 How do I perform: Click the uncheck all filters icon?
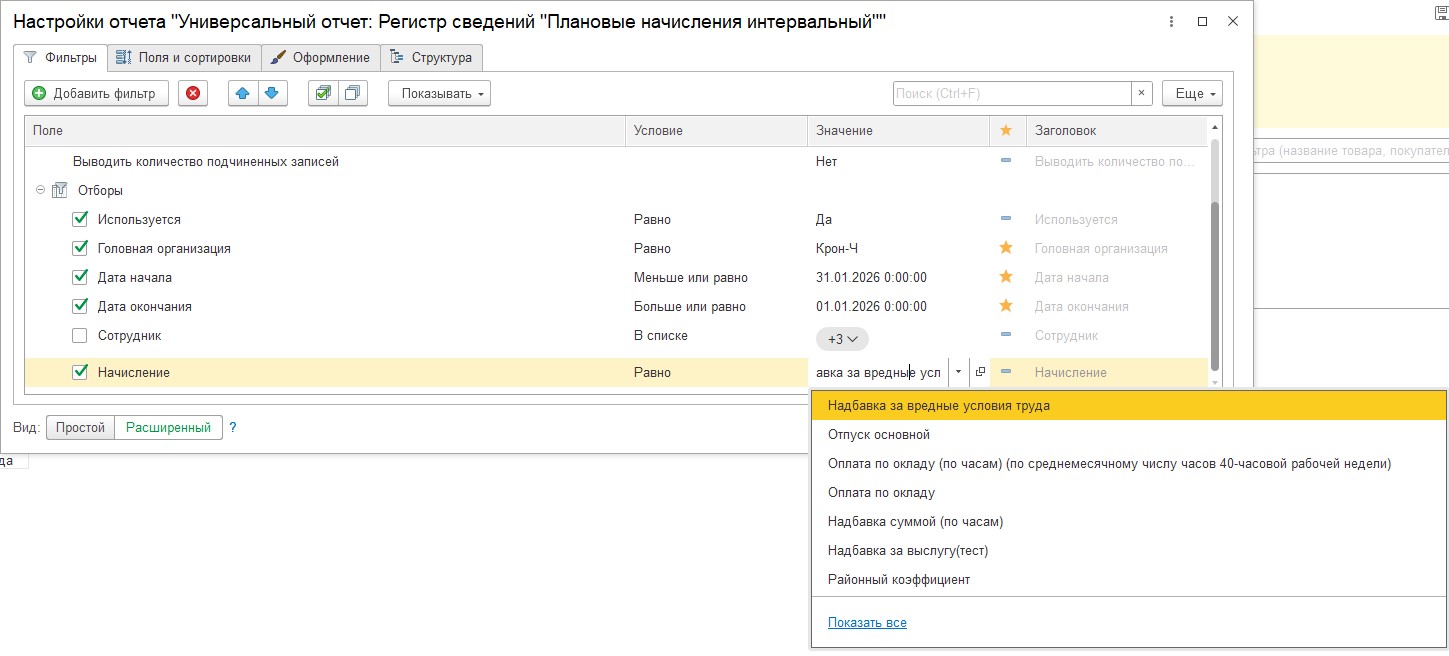coord(352,93)
